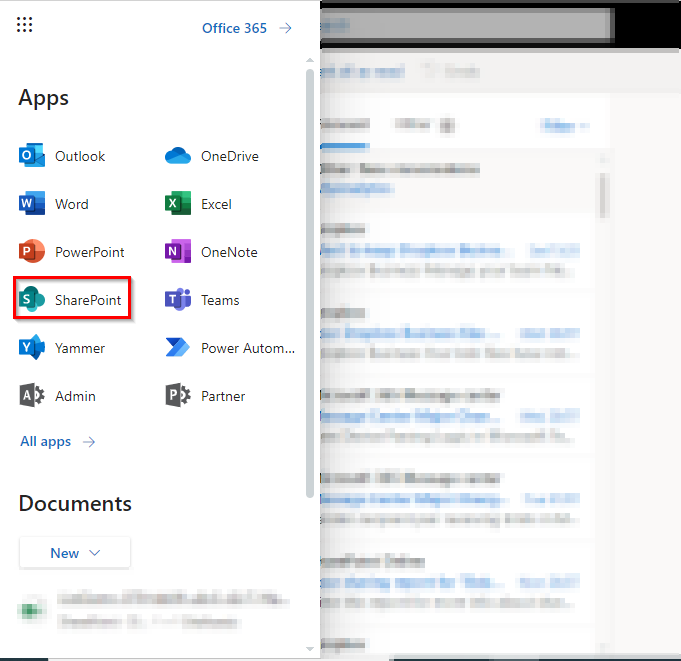Click the OneNote text label
Screen dimensions: 681x661
[x=229, y=252]
